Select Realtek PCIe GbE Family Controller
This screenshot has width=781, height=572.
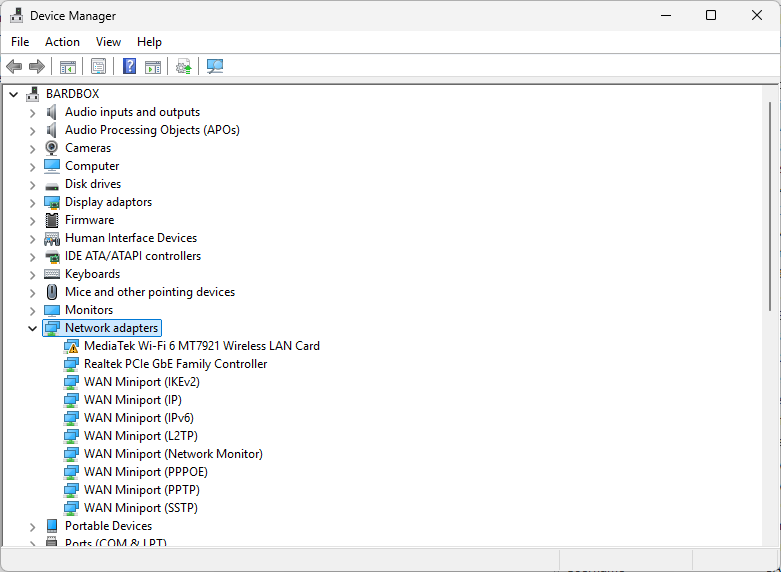pos(175,364)
